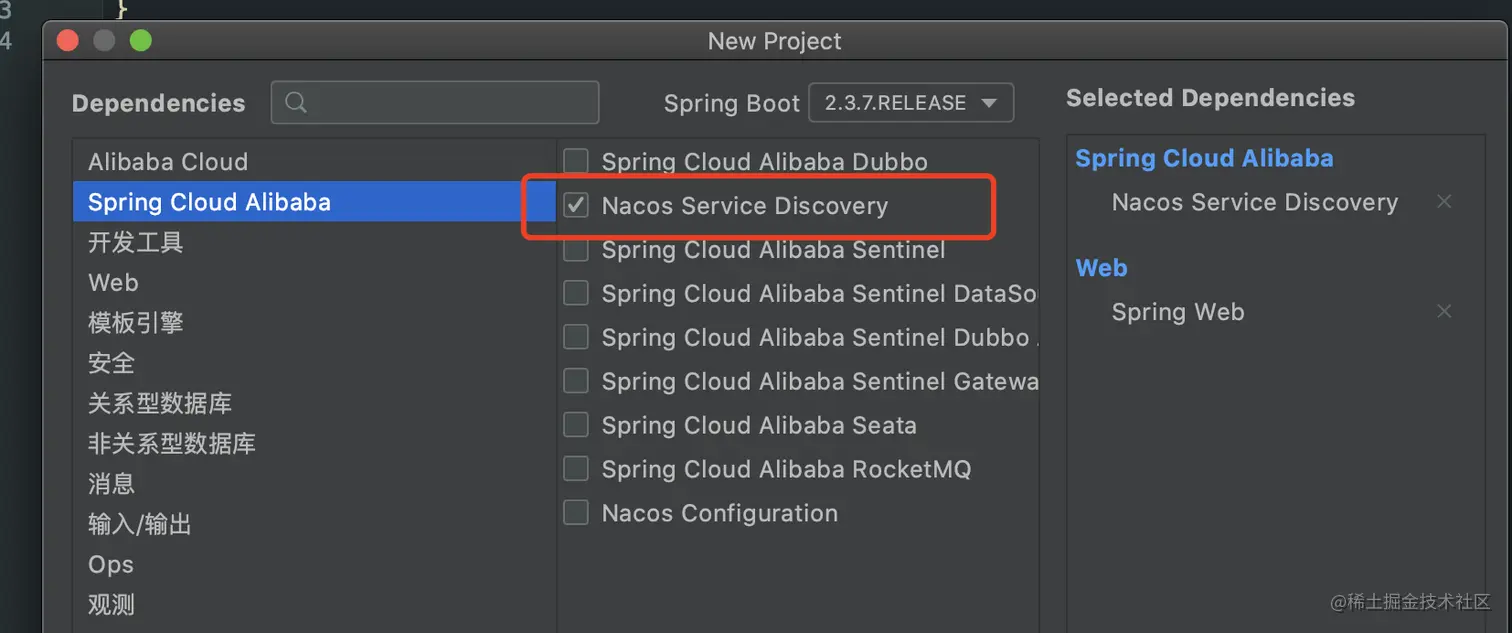Remove Nacos Service Discovery from selected dependencies
The image size is (1512, 633).
click(1443, 202)
